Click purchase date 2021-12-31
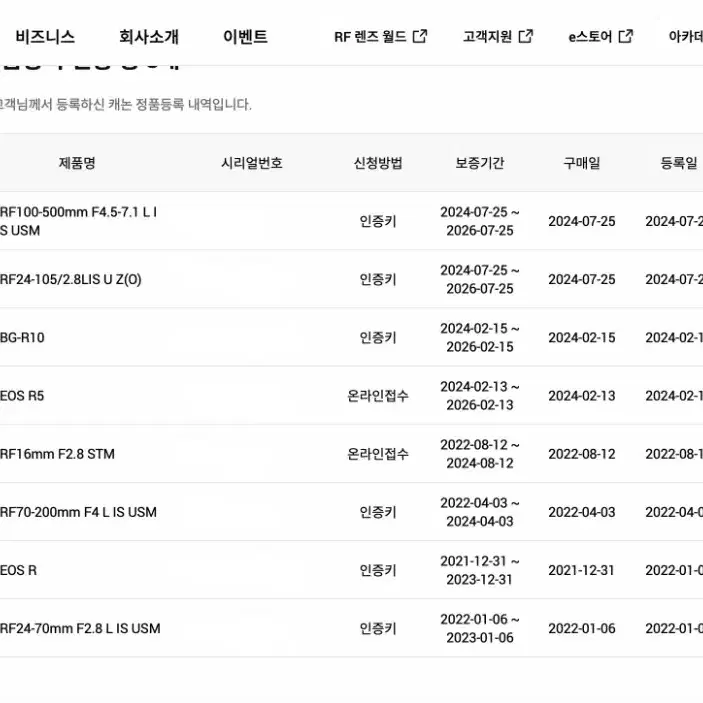Screen dimensions: 703x703 coord(581,570)
